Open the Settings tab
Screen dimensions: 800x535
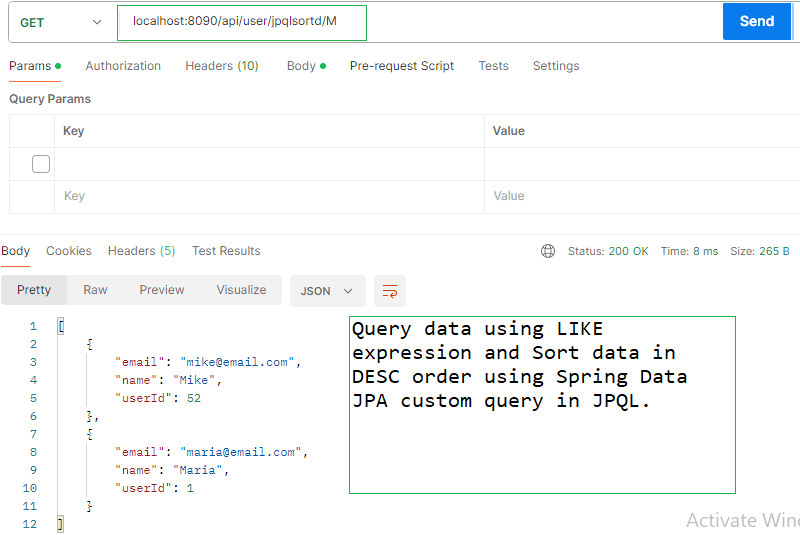[556, 66]
